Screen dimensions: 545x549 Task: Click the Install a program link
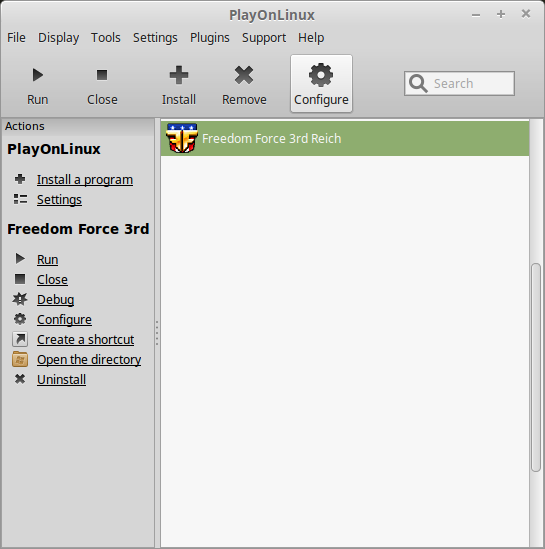(85, 180)
